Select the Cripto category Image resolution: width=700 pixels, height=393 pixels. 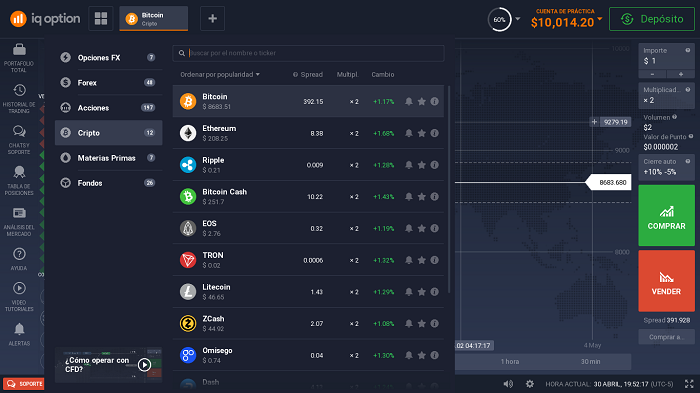[x=108, y=133]
